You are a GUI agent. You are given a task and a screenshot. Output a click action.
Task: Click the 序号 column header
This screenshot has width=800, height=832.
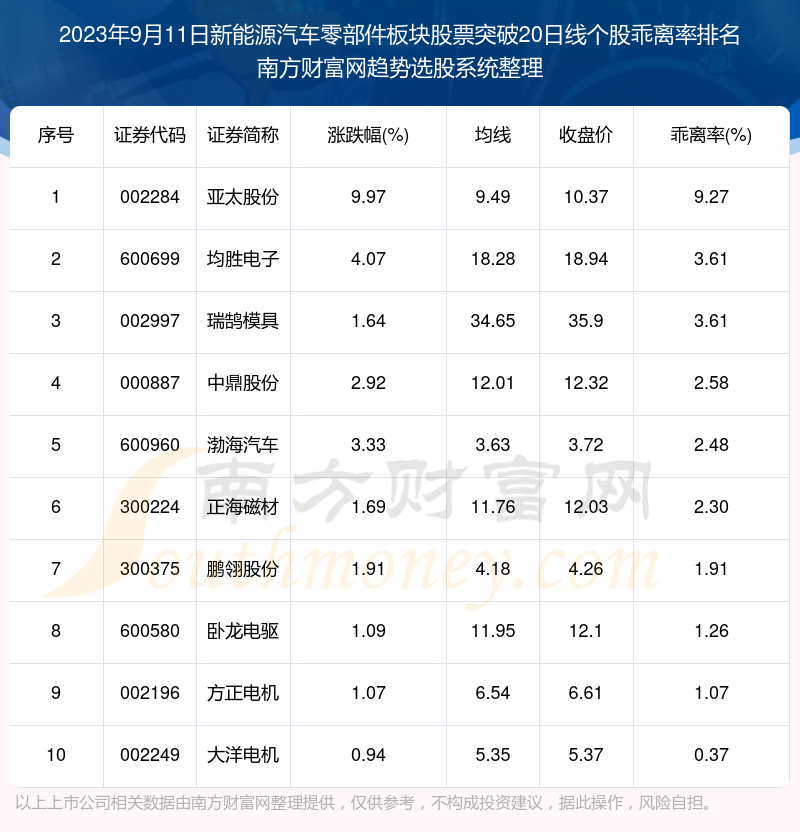[56, 135]
